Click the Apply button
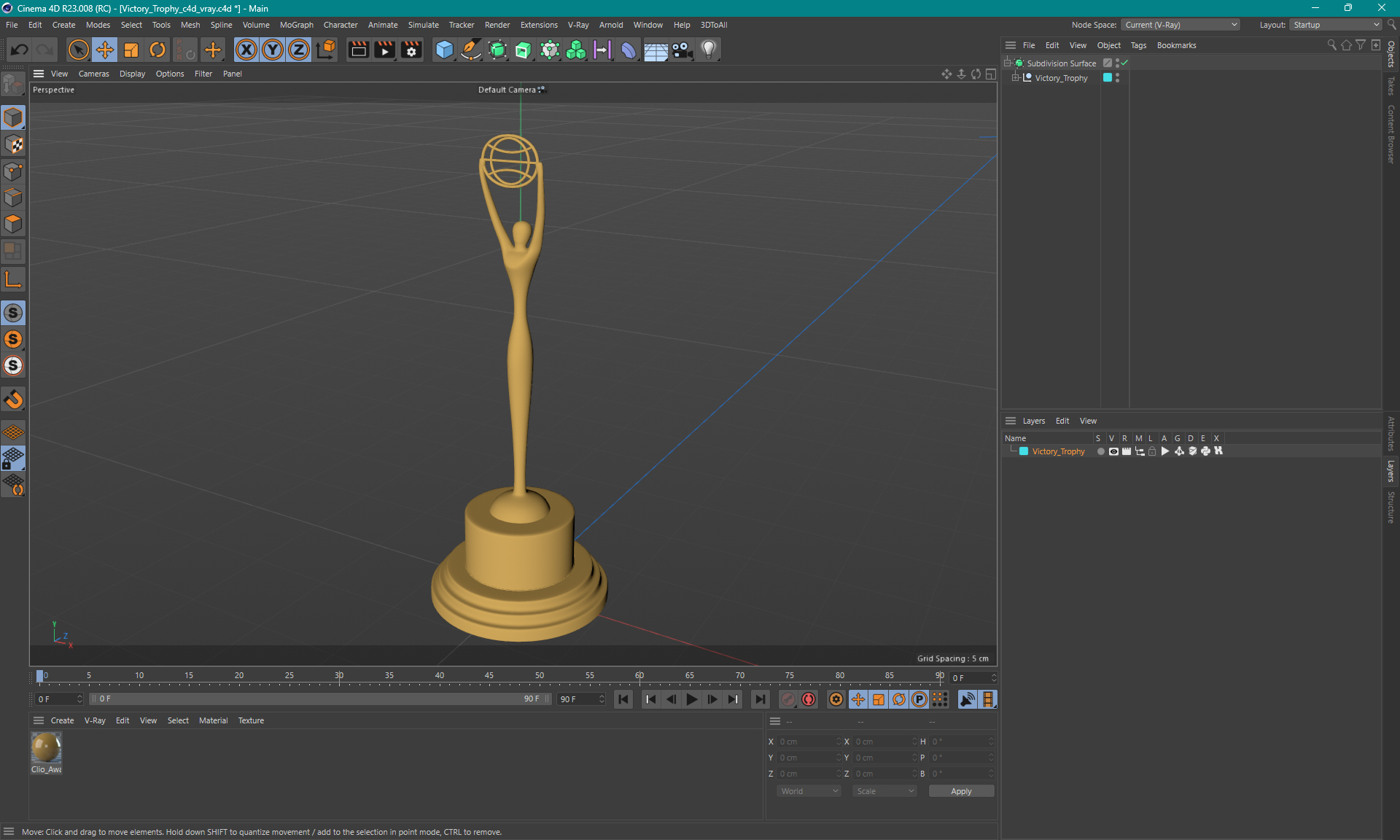The width and height of the screenshot is (1400, 840). point(961,791)
